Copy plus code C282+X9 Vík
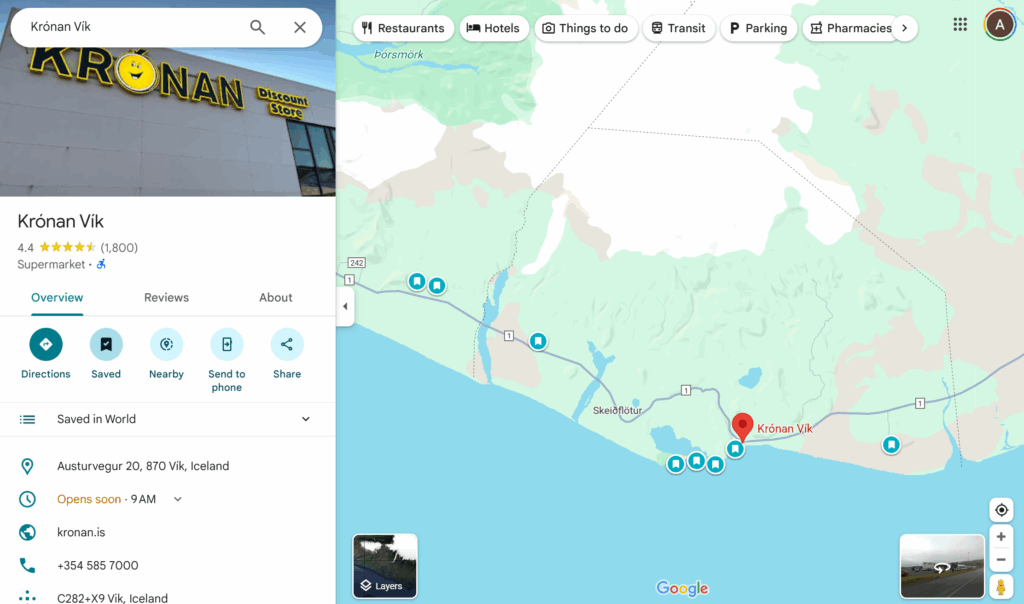Viewport: 1024px width, 604px height. tap(112, 598)
